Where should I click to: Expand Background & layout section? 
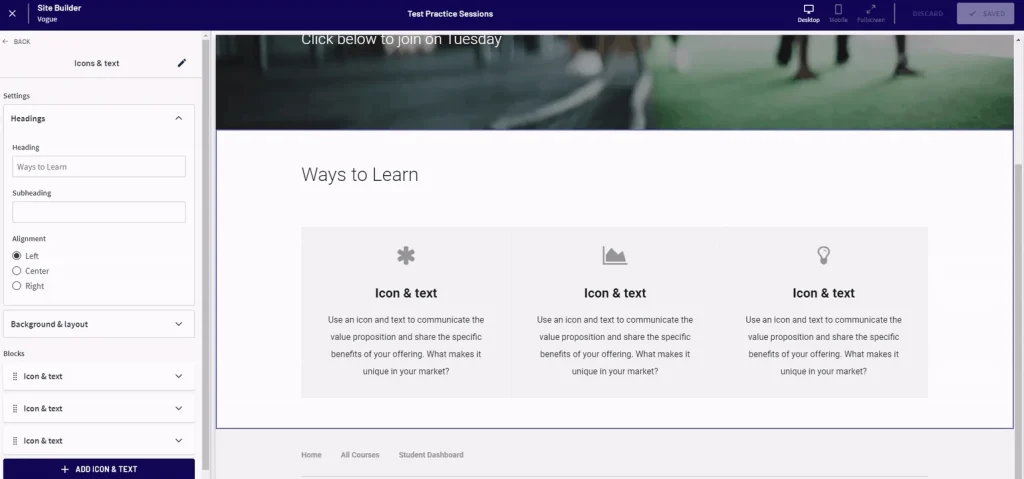point(179,324)
